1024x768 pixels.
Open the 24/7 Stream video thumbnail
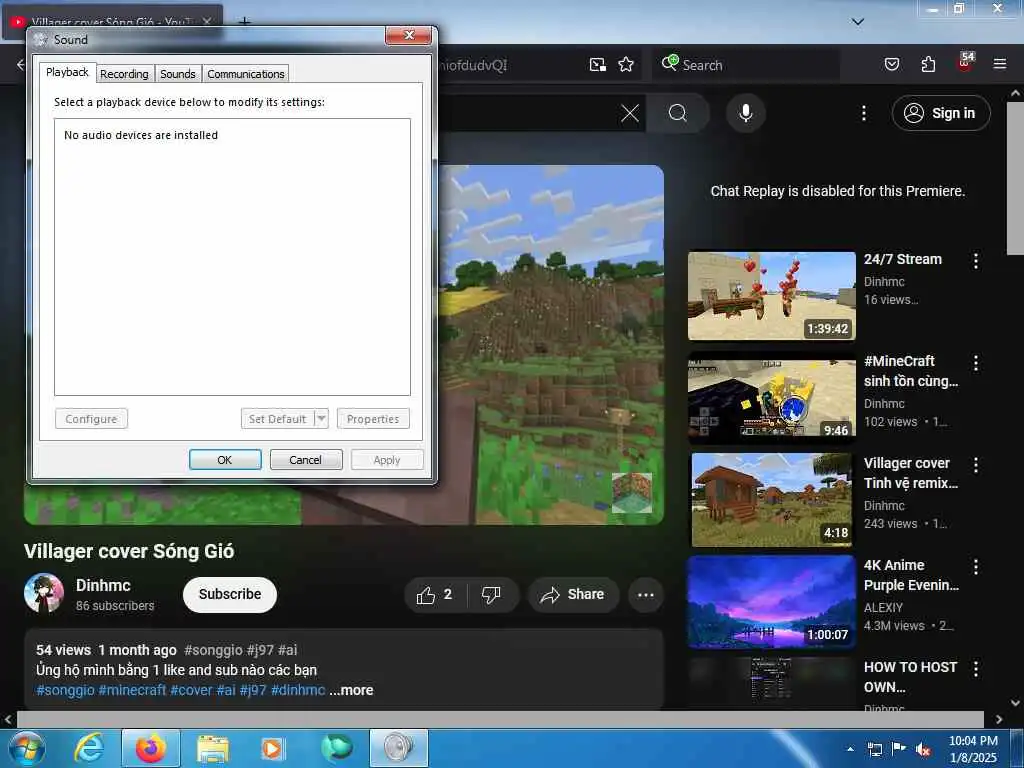771,296
